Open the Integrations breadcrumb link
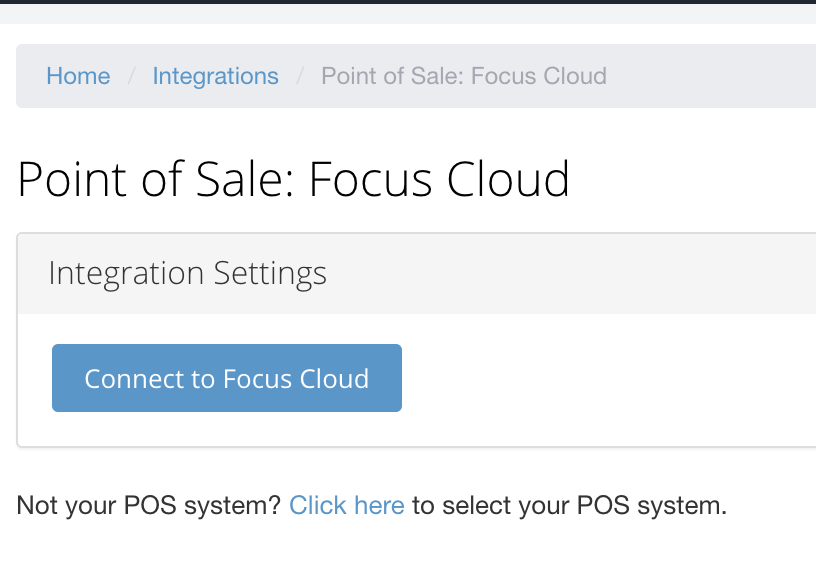The width and height of the screenshot is (816, 578). (215, 76)
